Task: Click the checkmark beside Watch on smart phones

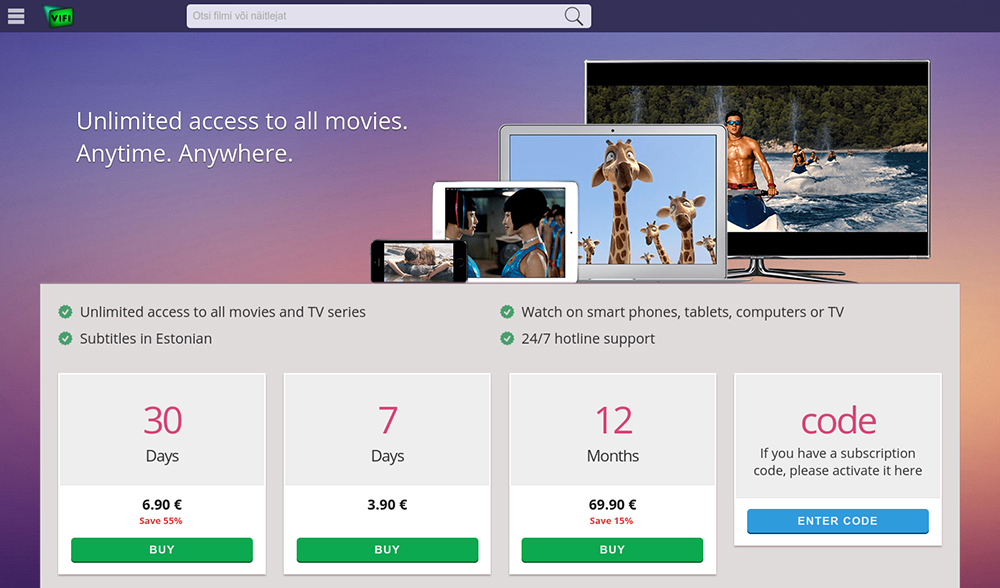Action: pos(507,312)
